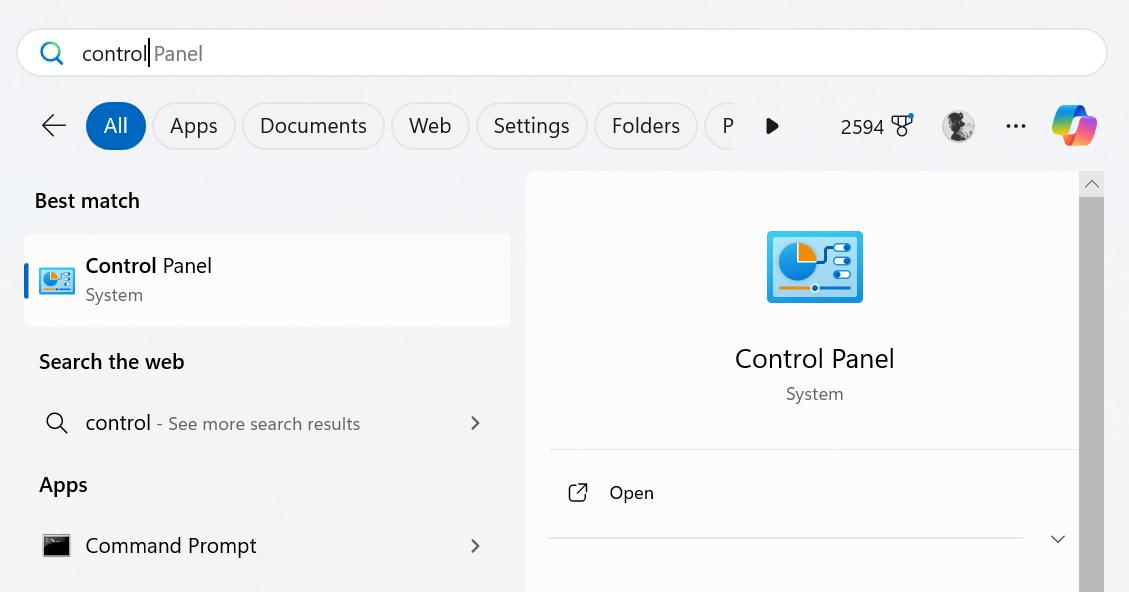Screen dimensions: 1129x592
Task: Click the user profile avatar
Action: 958,126
